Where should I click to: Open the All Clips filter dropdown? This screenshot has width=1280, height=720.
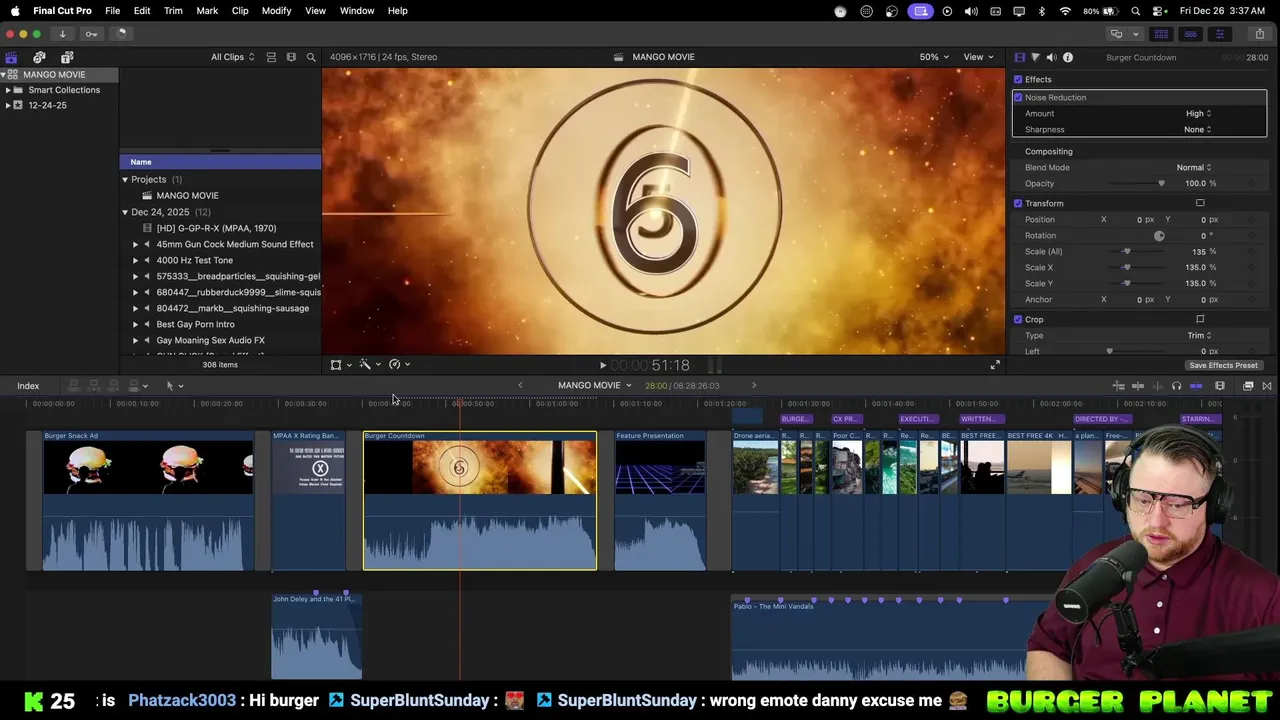pos(232,57)
